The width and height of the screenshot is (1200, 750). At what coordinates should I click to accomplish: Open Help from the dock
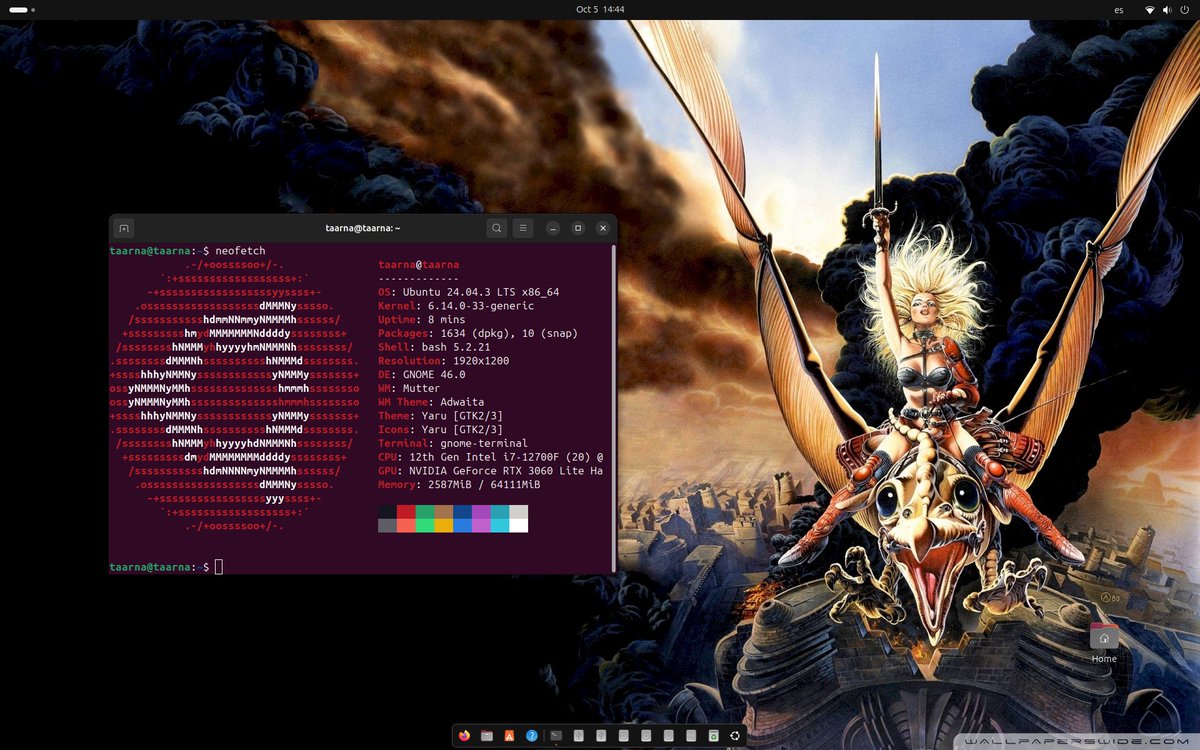pos(532,736)
